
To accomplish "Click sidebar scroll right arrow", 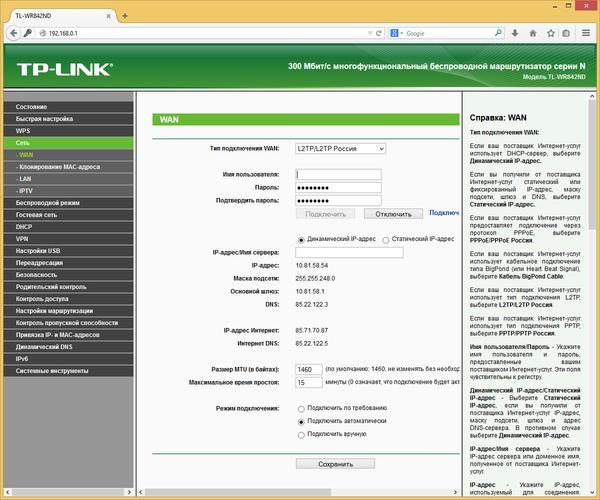I will pyautogui.click(x=129, y=492).
